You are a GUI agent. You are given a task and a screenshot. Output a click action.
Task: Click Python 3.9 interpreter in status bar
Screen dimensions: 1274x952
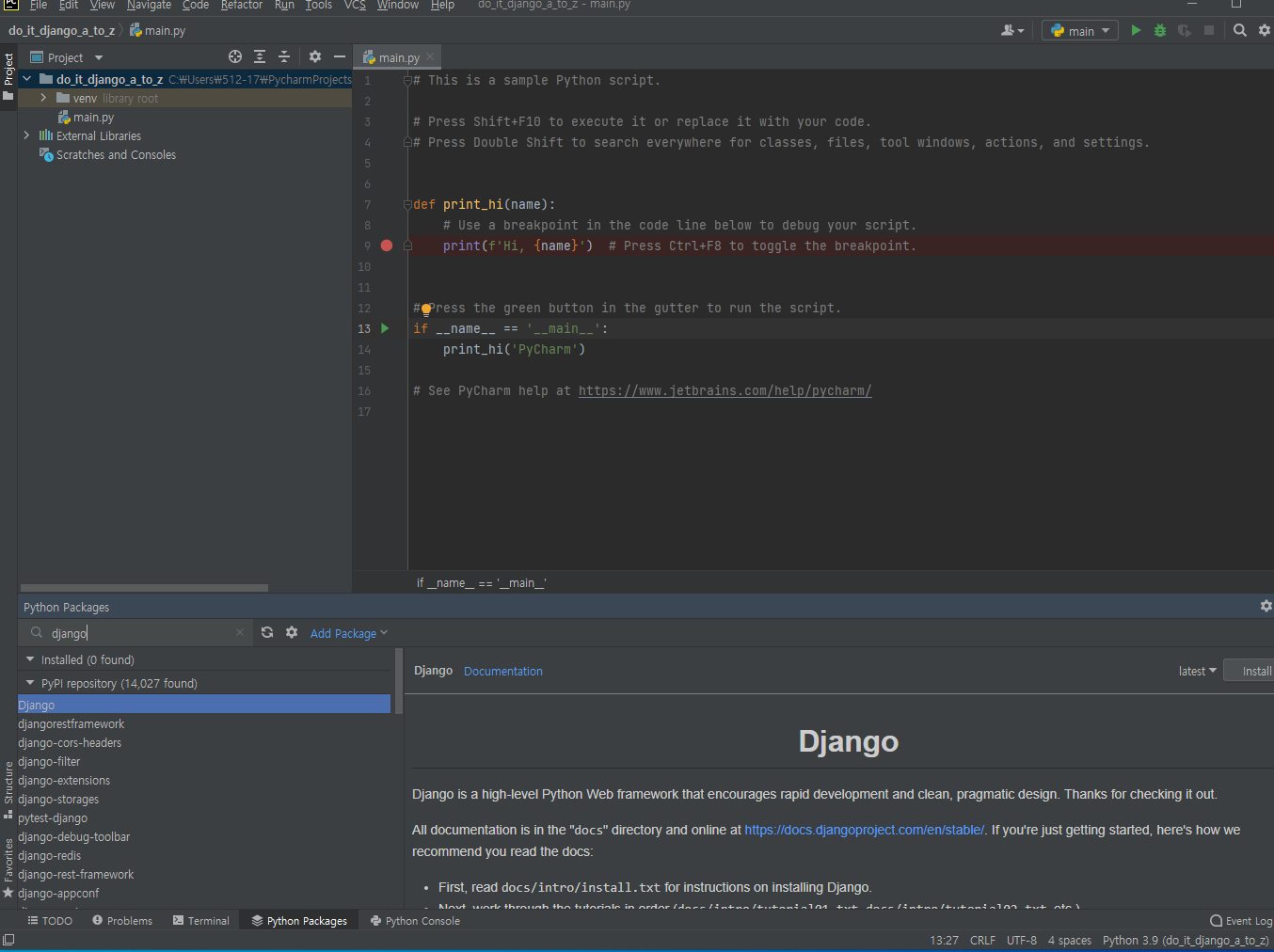(1186, 940)
